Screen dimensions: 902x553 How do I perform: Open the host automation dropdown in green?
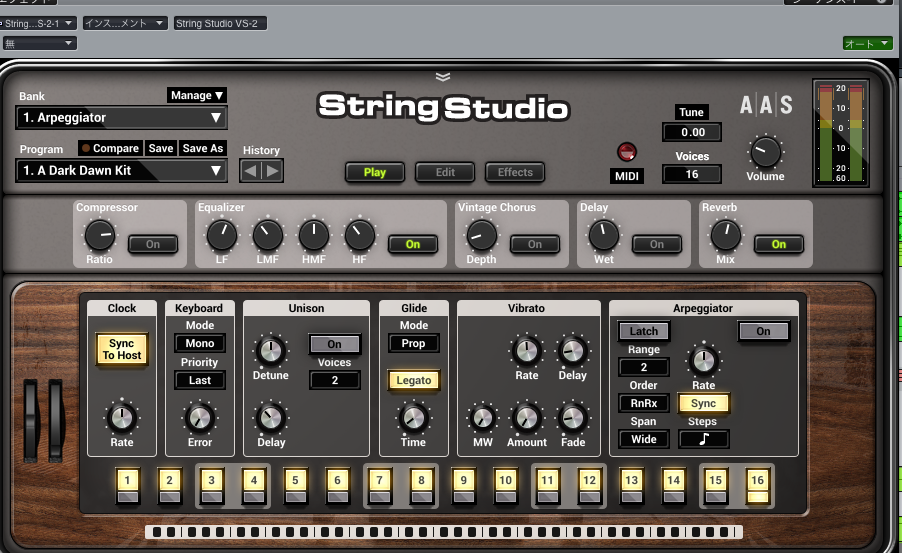[867, 43]
